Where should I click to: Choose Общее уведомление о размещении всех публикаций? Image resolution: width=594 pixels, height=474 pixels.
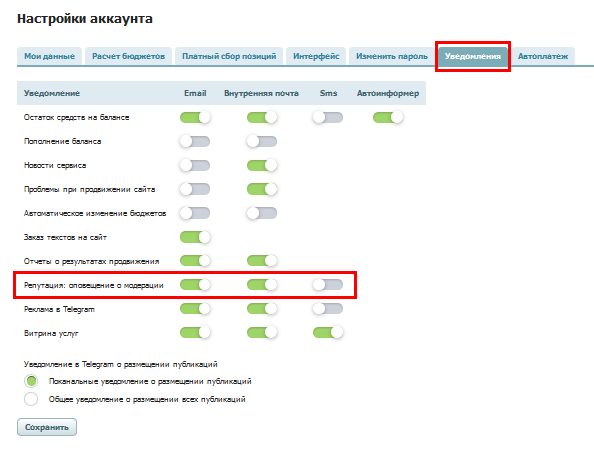coord(31,399)
